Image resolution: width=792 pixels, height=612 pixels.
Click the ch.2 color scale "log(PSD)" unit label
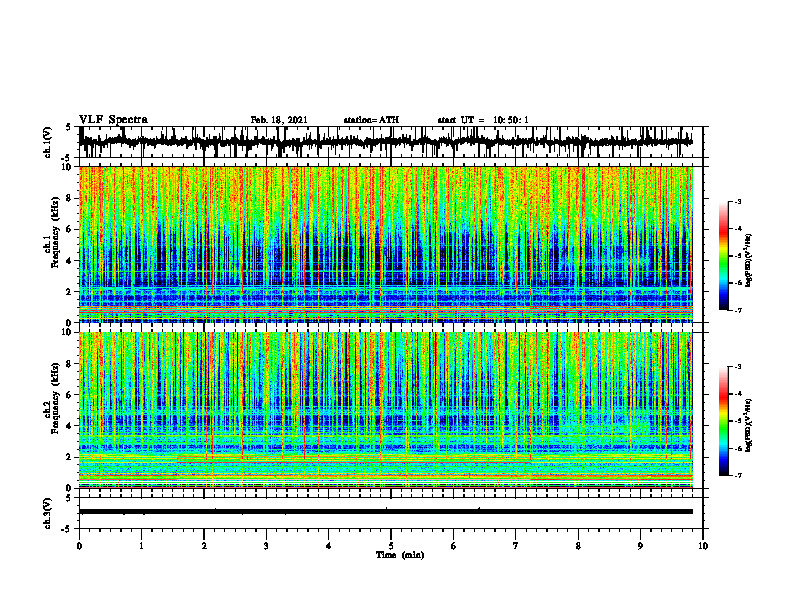(x=749, y=425)
